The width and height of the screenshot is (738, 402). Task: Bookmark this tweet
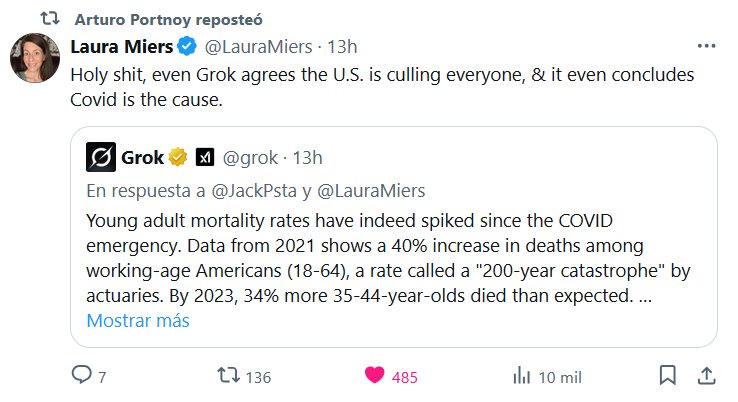[x=668, y=376]
